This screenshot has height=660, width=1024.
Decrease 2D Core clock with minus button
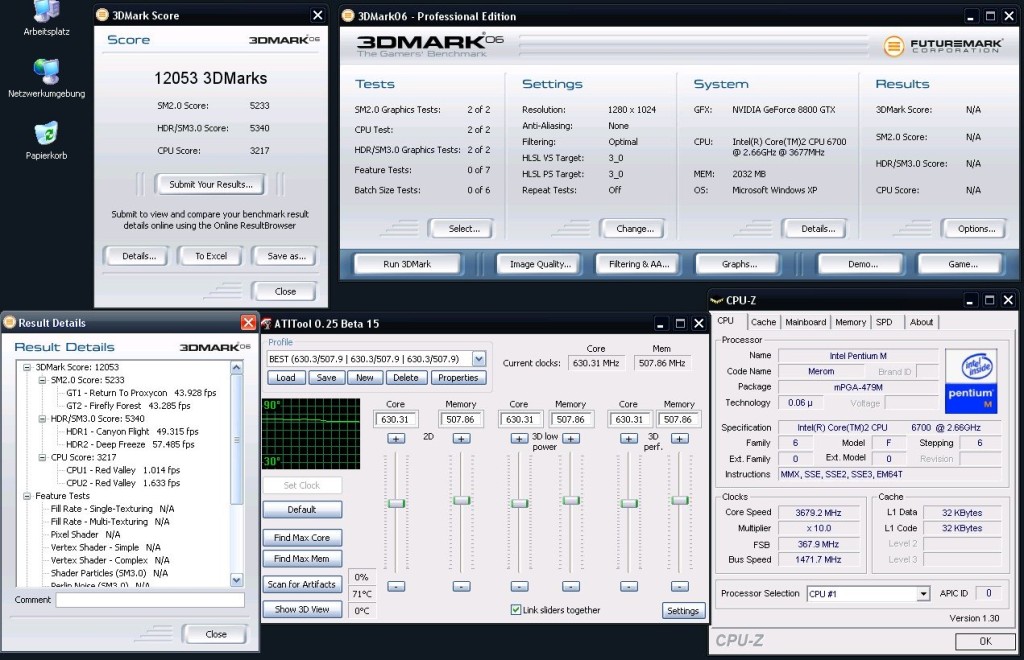pyautogui.click(x=396, y=586)
